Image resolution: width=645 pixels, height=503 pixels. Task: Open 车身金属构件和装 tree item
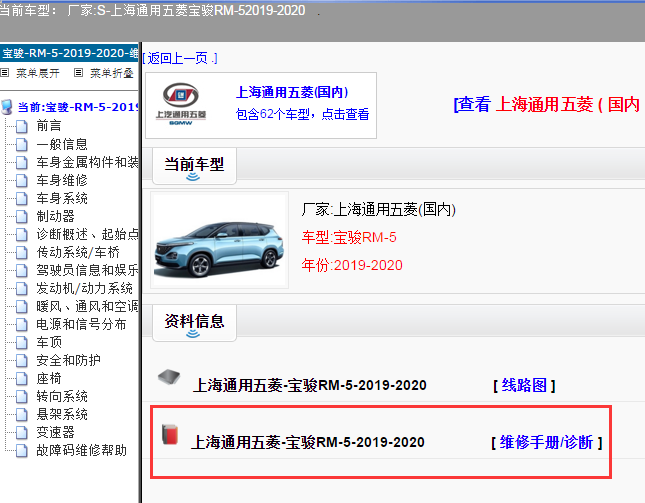87,162
